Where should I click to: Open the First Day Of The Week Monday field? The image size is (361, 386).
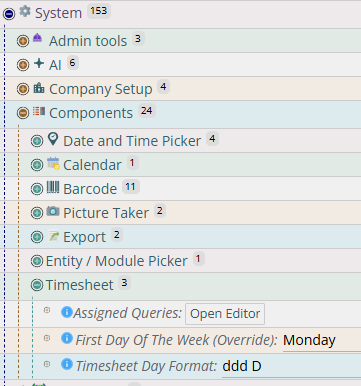[322, 341]
